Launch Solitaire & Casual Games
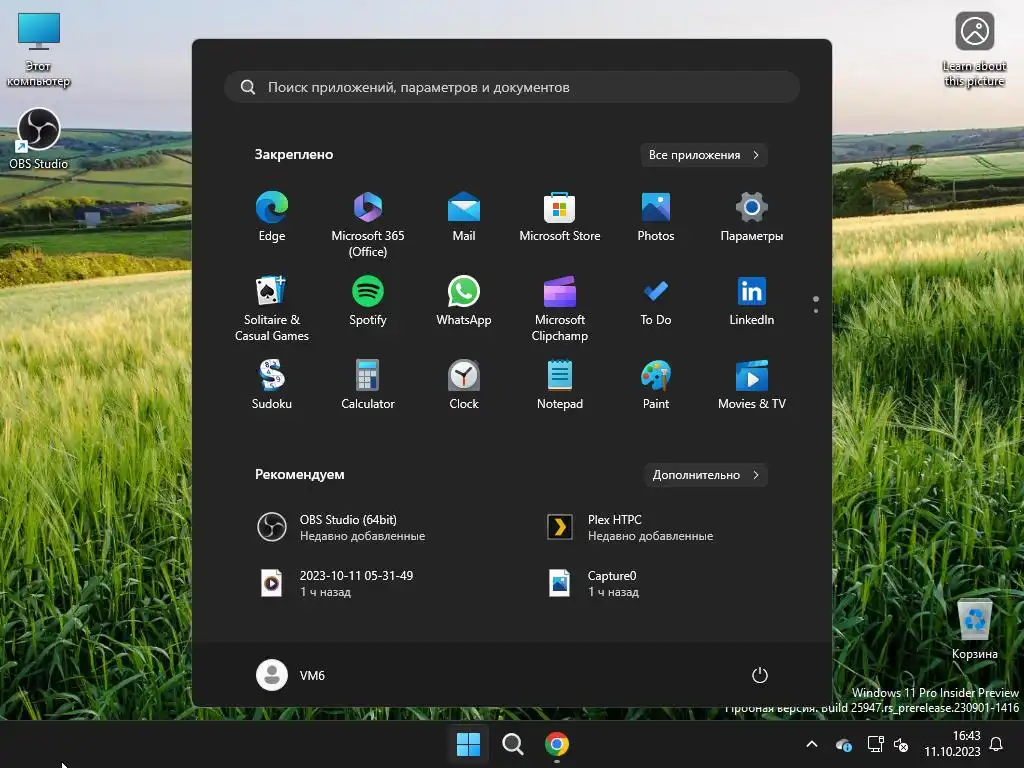Screen dimensions: 1024x768 pyautogui.click(x=272, y=308)
